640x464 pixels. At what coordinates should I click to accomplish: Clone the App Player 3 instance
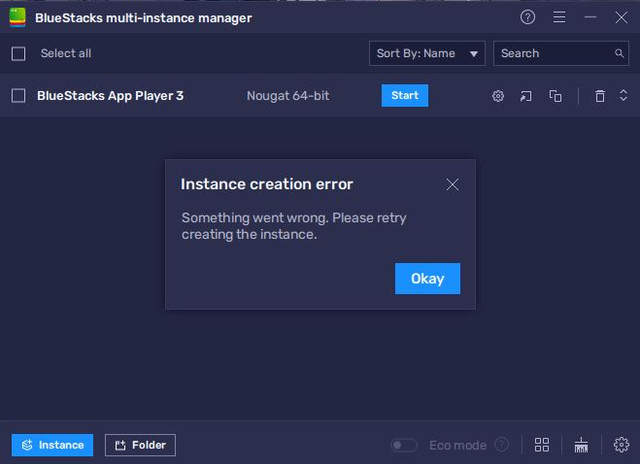tap(555, 96)
